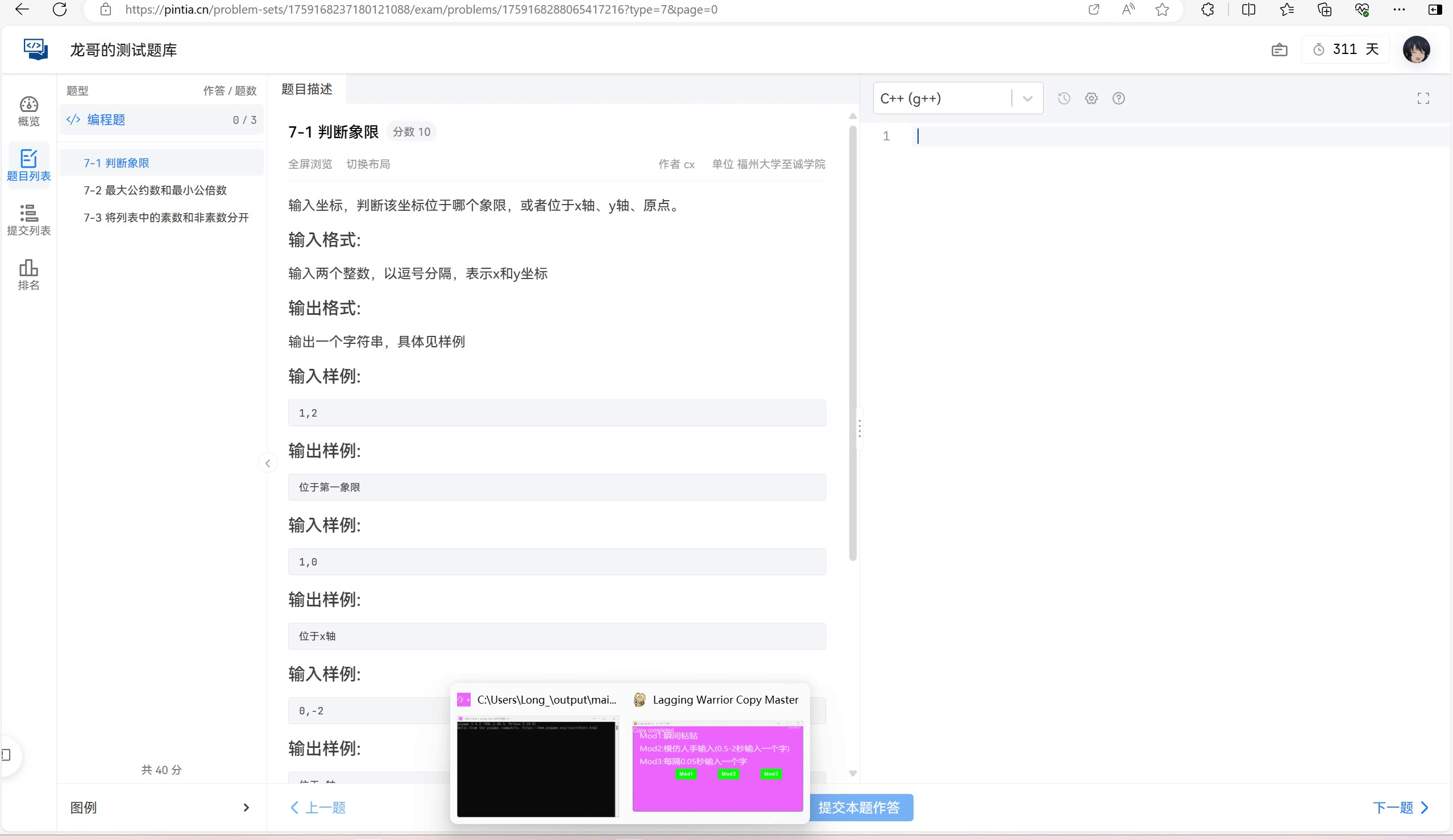Viewport: 1453px width, 840px height.
Task: Open the editor help question-mark icon
Action: [1118, 98]
